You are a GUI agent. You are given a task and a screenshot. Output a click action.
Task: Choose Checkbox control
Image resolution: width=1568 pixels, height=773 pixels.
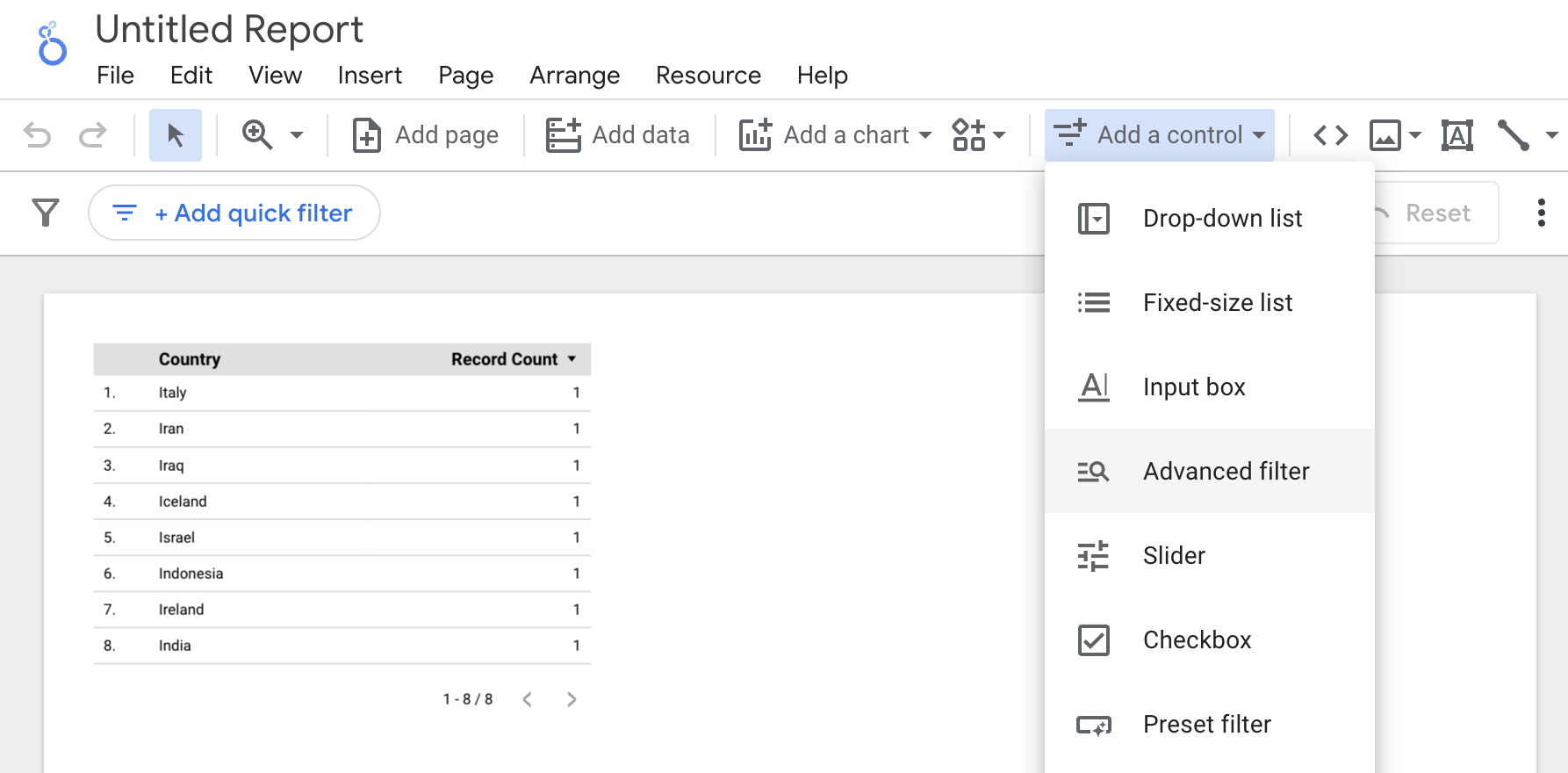[1210, 639]
